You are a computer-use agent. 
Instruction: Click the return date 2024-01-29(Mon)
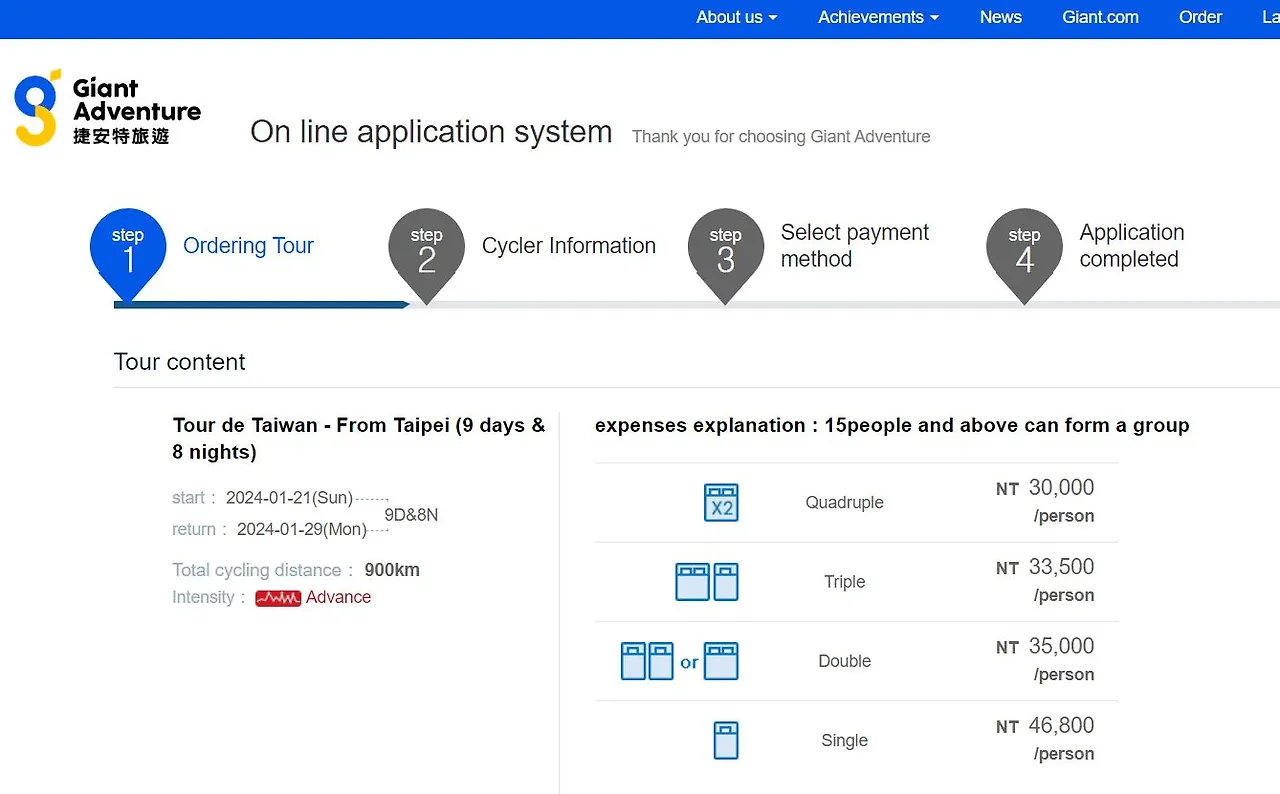[302, 530]
